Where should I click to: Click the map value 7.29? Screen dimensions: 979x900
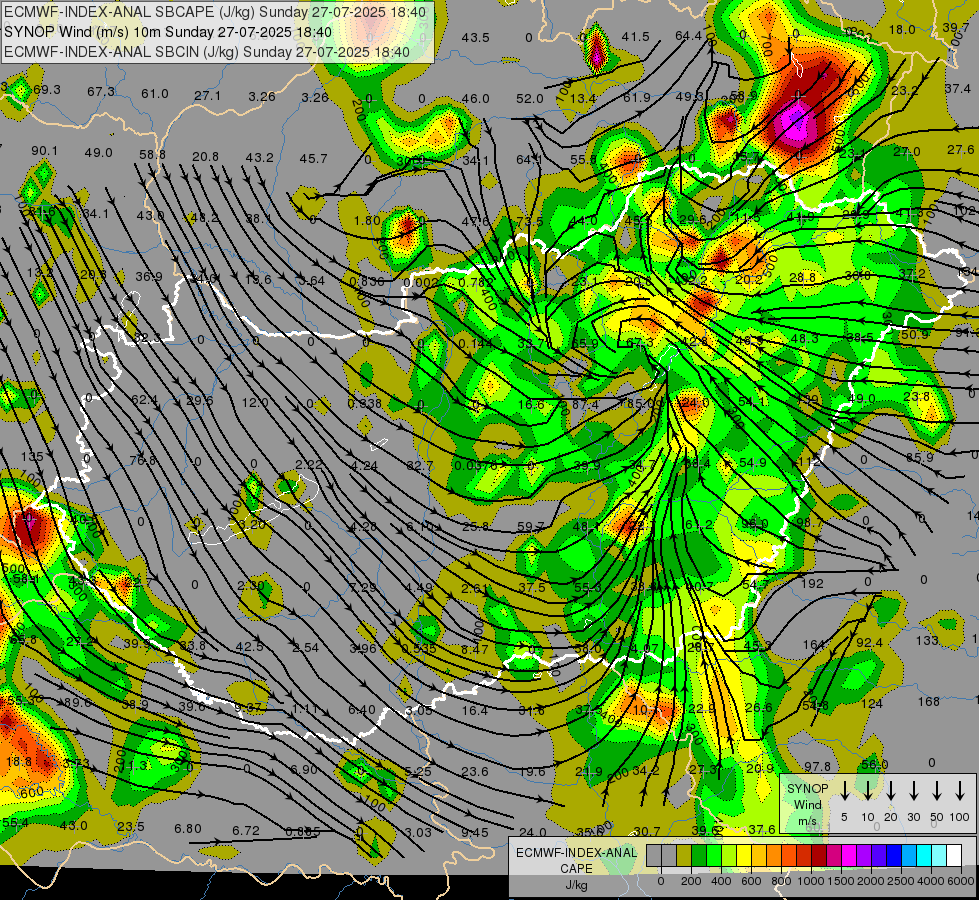coord(363,587)
